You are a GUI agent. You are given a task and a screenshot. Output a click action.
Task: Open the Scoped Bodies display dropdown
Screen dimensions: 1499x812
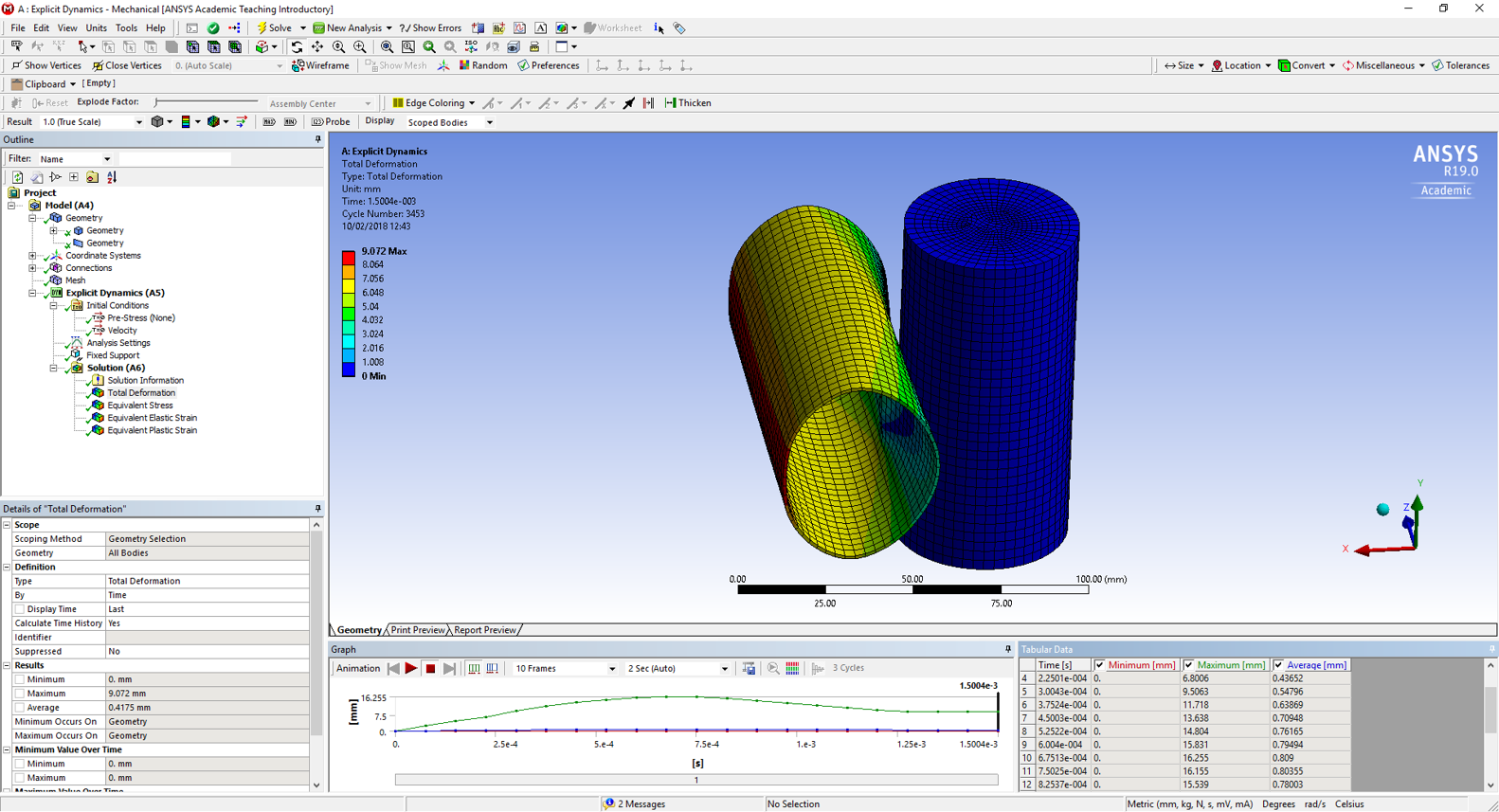[x=450, y=122]
